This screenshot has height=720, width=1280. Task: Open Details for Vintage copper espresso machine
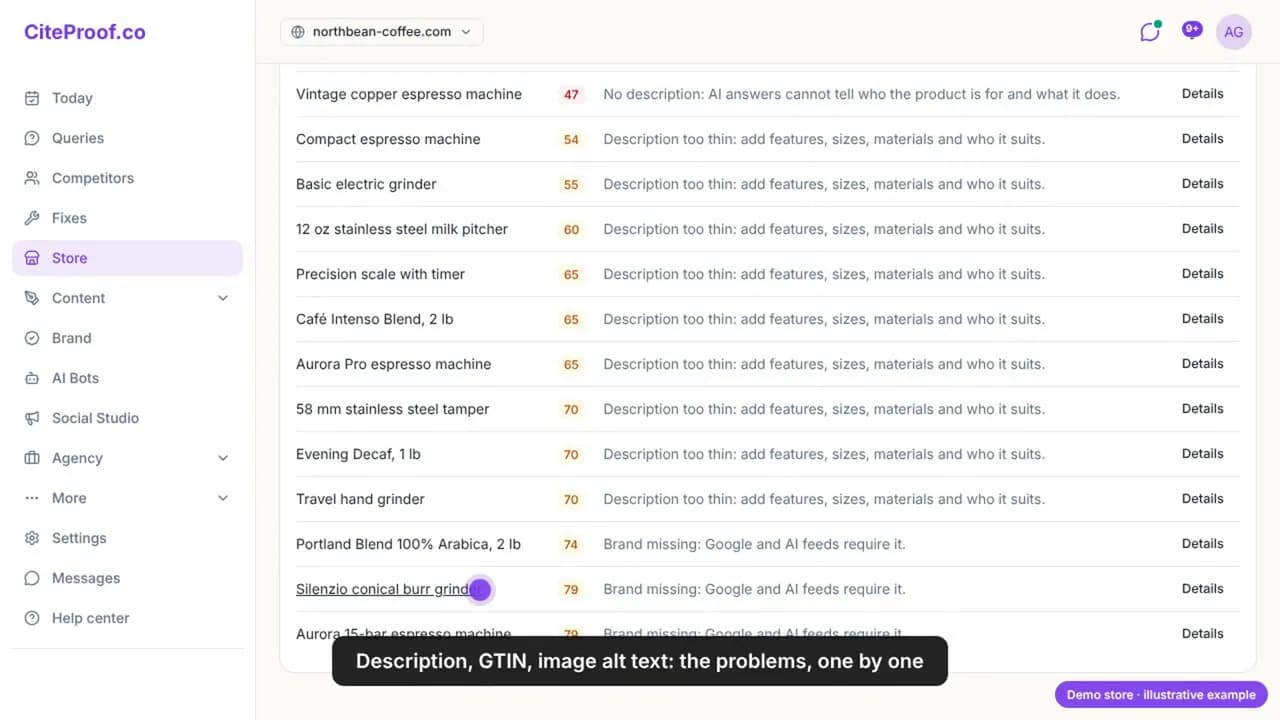tap(1202, 94)
